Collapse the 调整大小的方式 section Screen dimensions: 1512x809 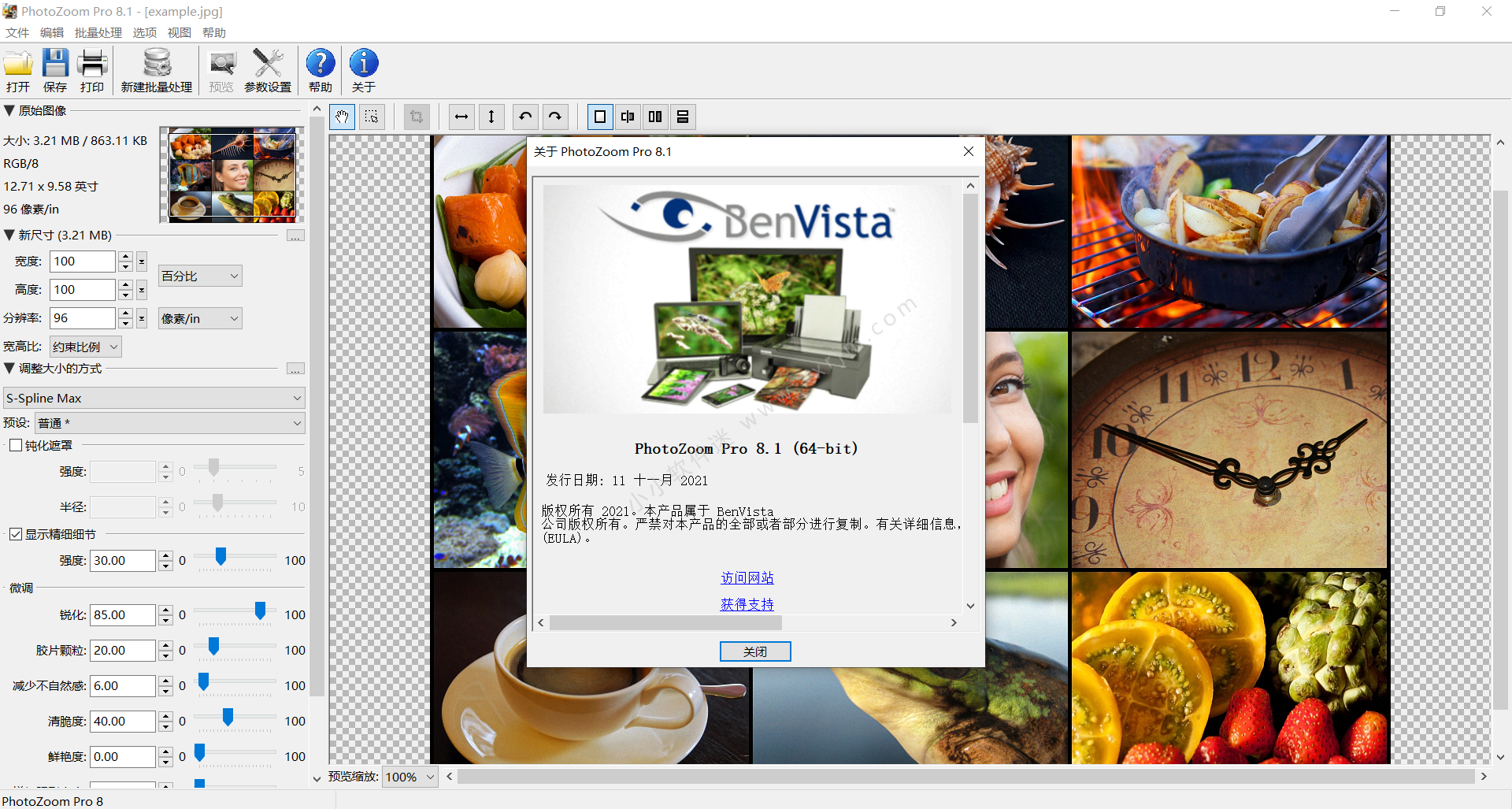pyautogui.click(x=9, y=369)
